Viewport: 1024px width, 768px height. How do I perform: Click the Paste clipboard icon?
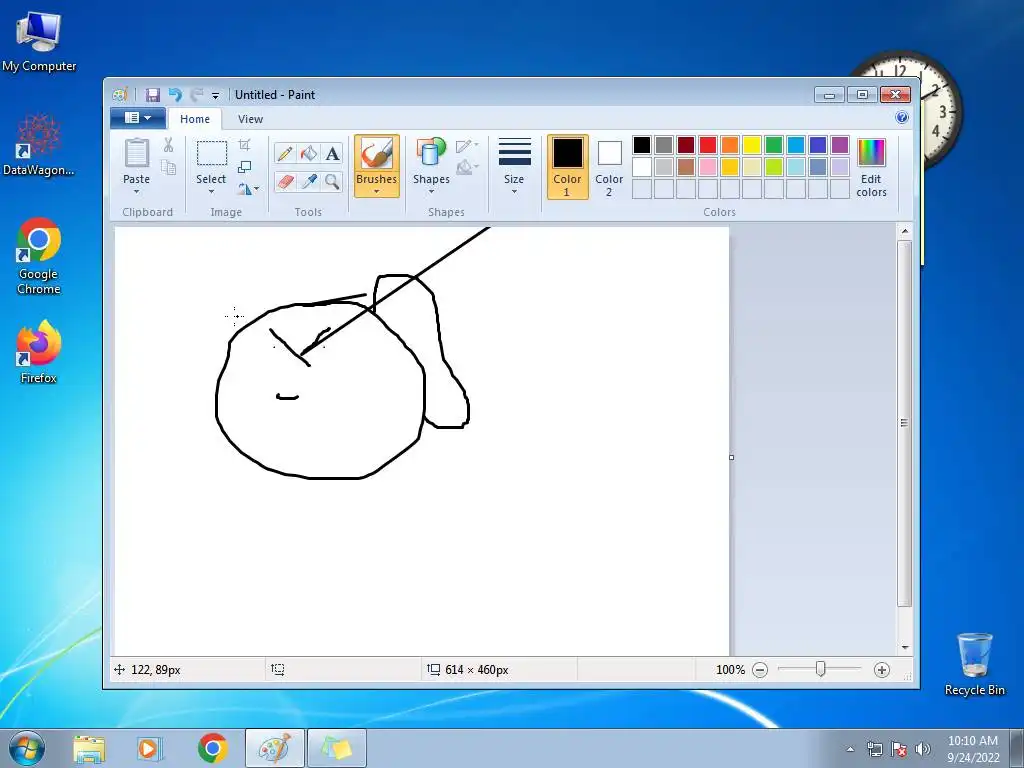[136, 153]
